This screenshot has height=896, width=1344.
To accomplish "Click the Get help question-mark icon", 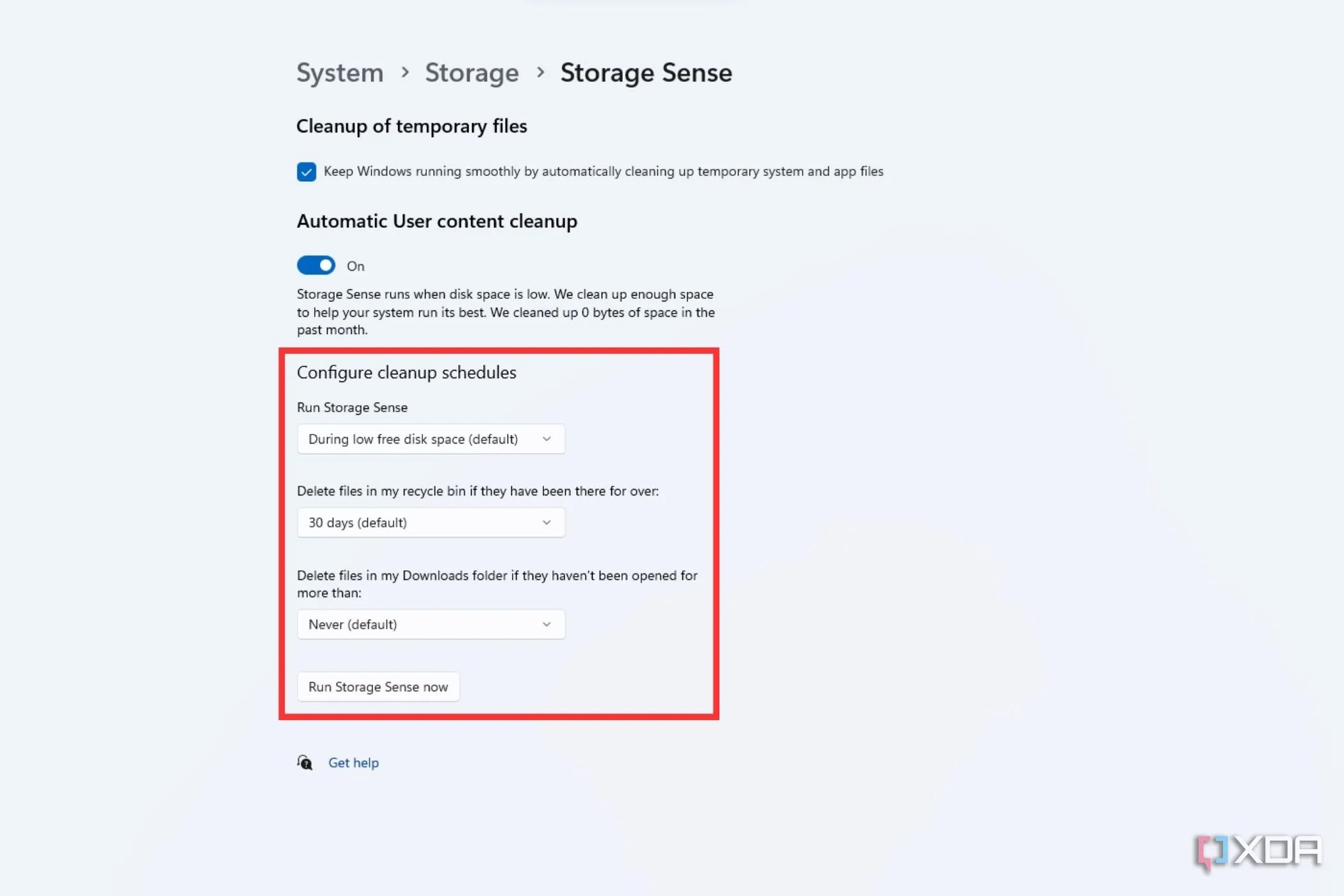I will click(305, 762).
